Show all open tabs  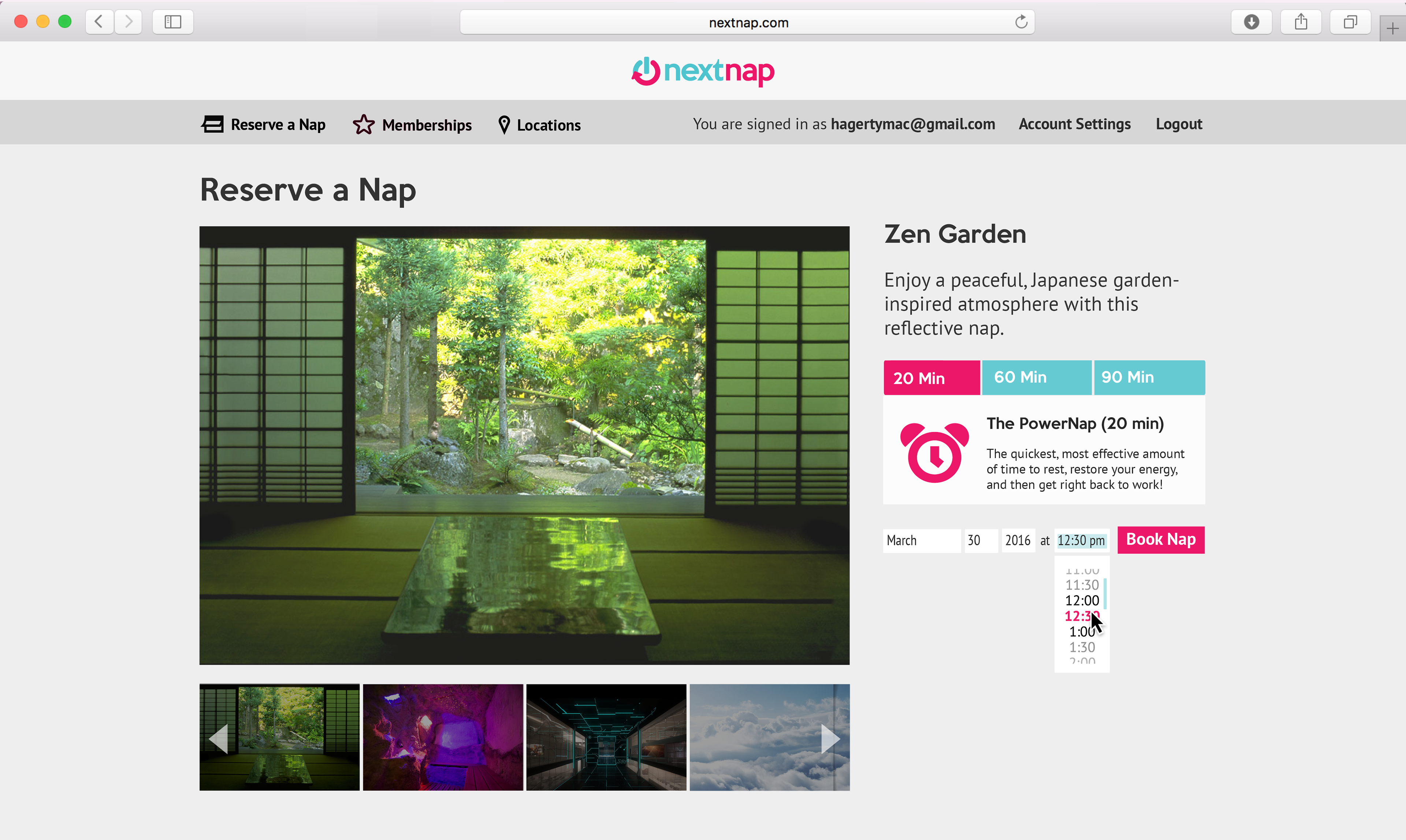[1350, 22]
